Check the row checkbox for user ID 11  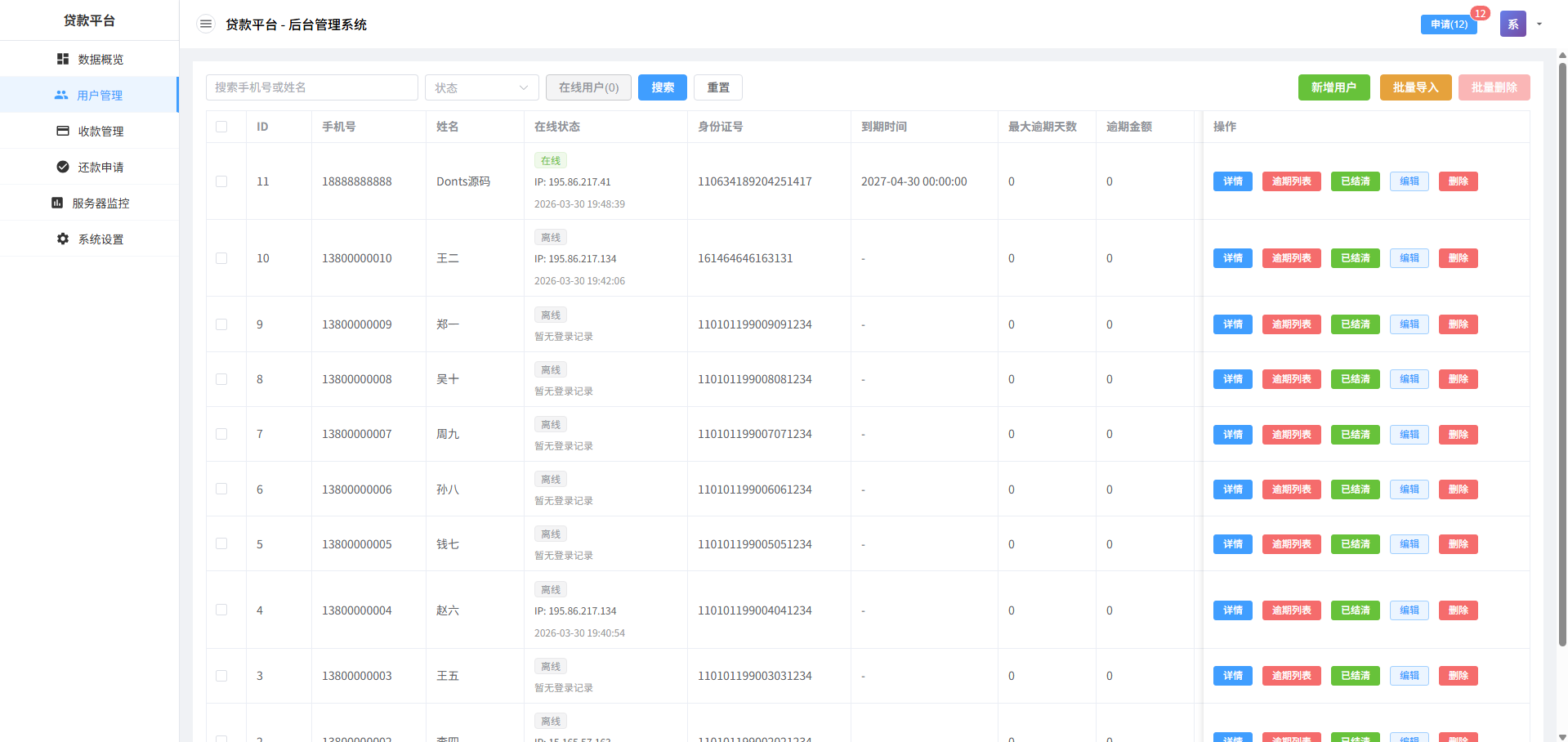221,181
